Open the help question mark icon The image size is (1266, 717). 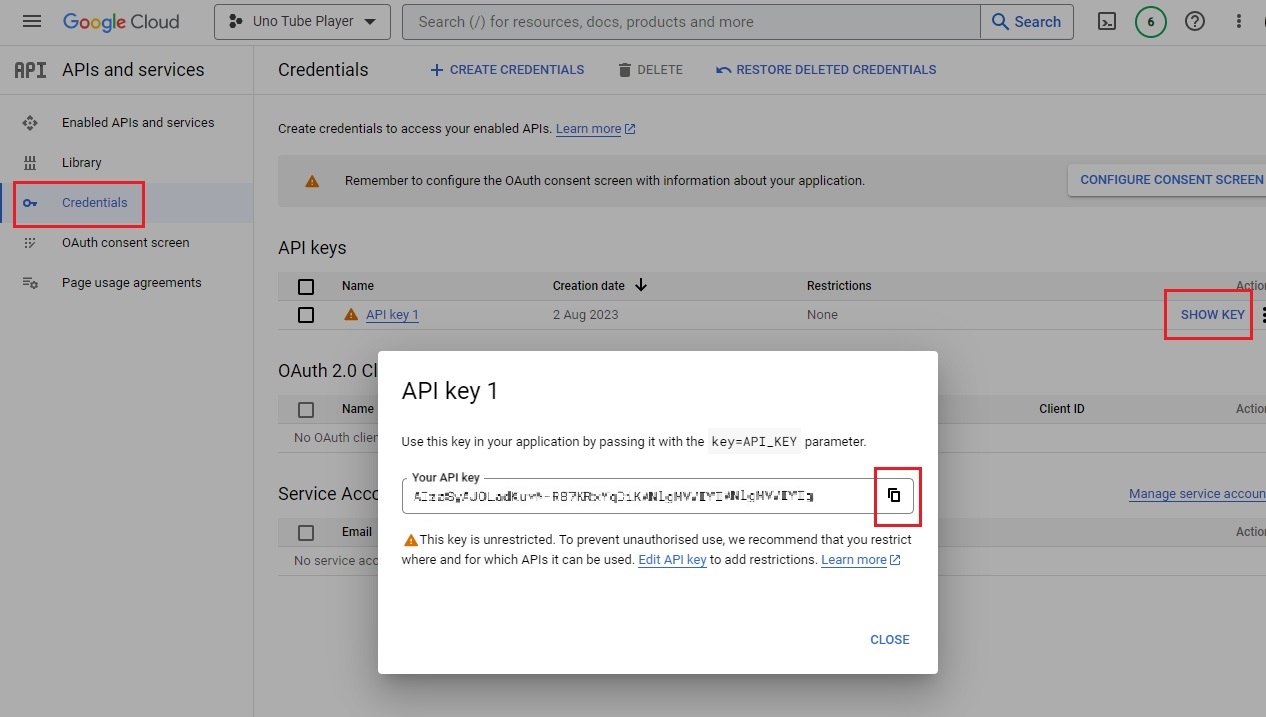tap(1194, 20)
